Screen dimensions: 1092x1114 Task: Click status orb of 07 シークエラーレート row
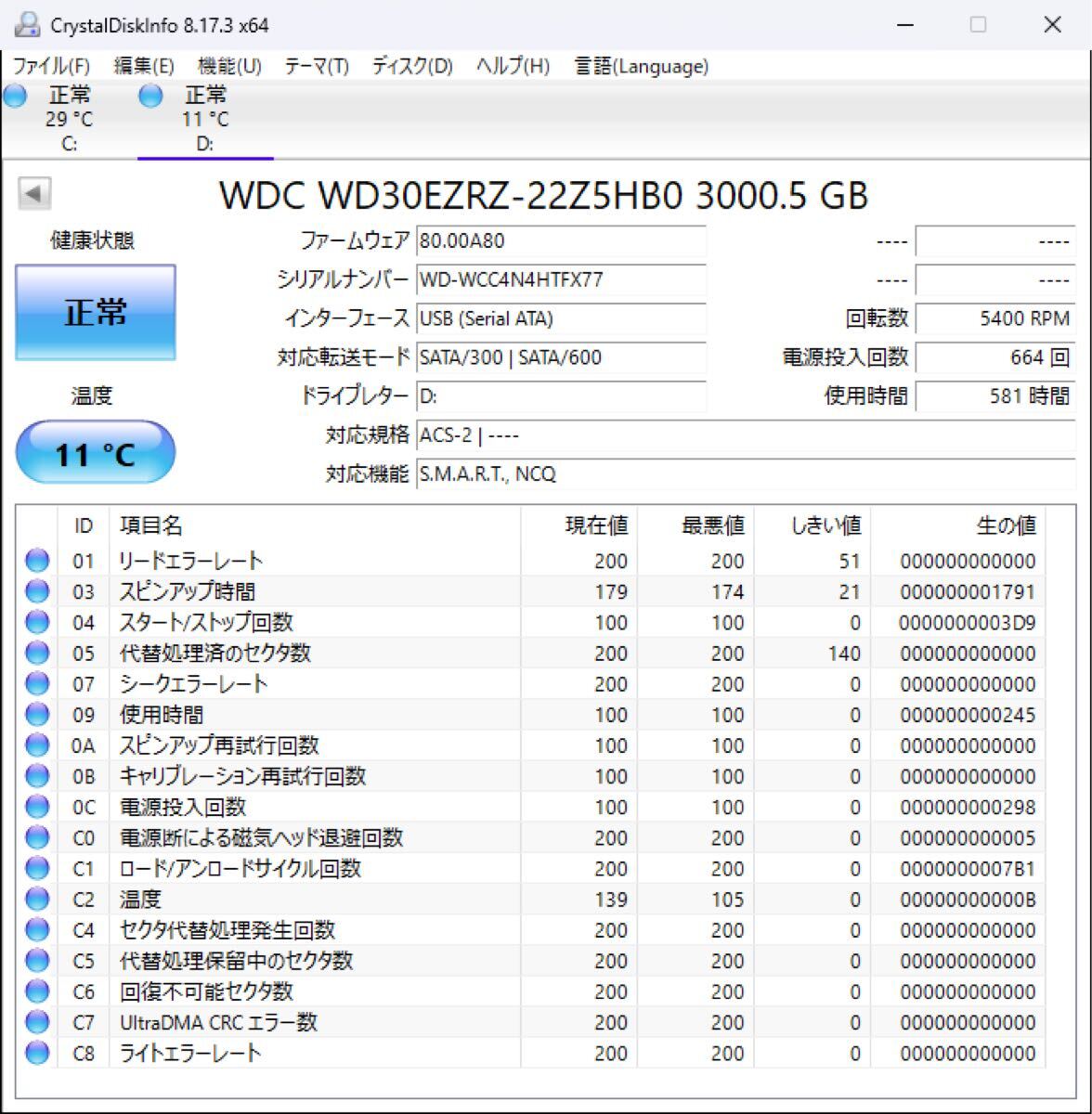point(37,684)
